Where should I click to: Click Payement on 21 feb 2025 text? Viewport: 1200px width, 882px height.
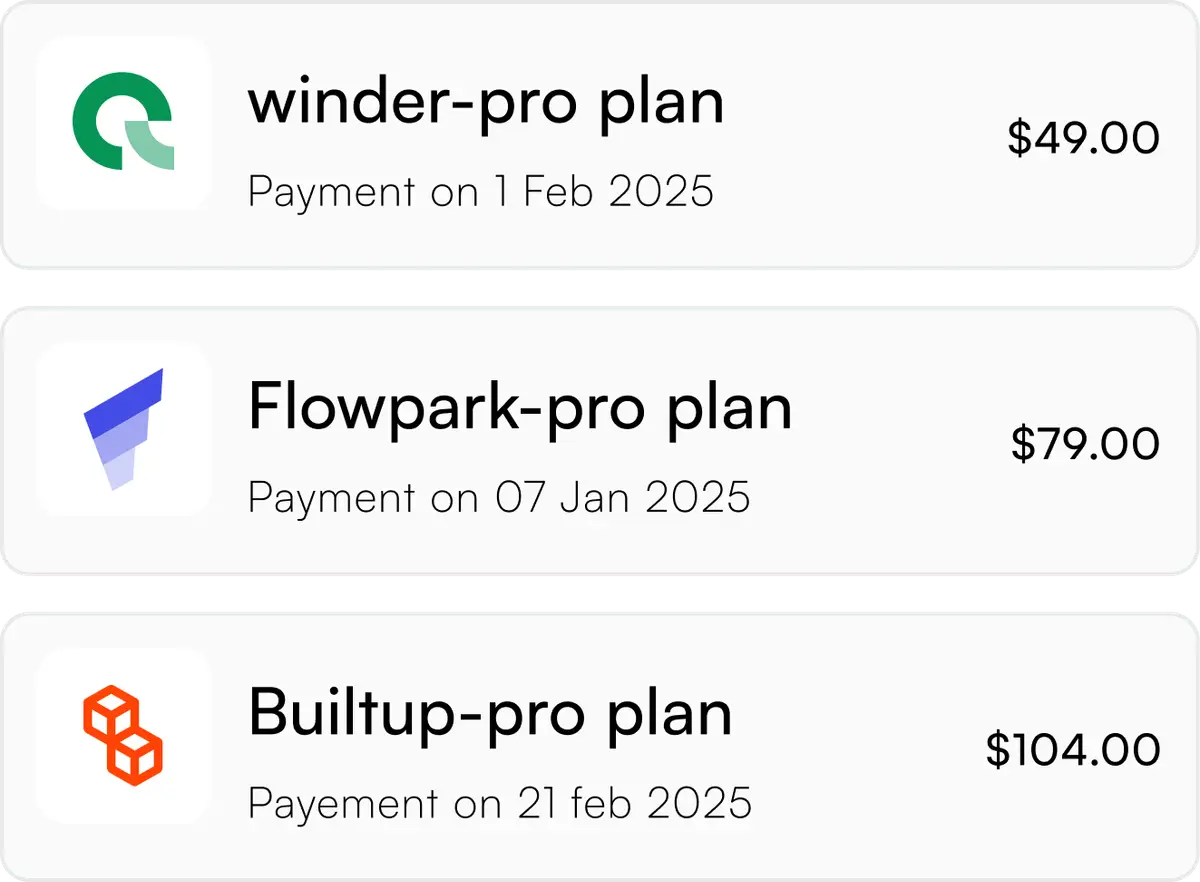499,803
